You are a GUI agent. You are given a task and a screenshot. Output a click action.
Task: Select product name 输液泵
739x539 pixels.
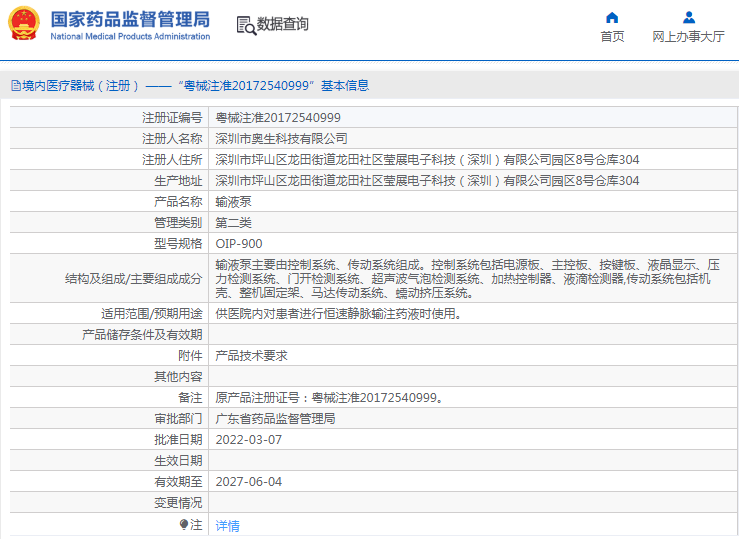233,202
